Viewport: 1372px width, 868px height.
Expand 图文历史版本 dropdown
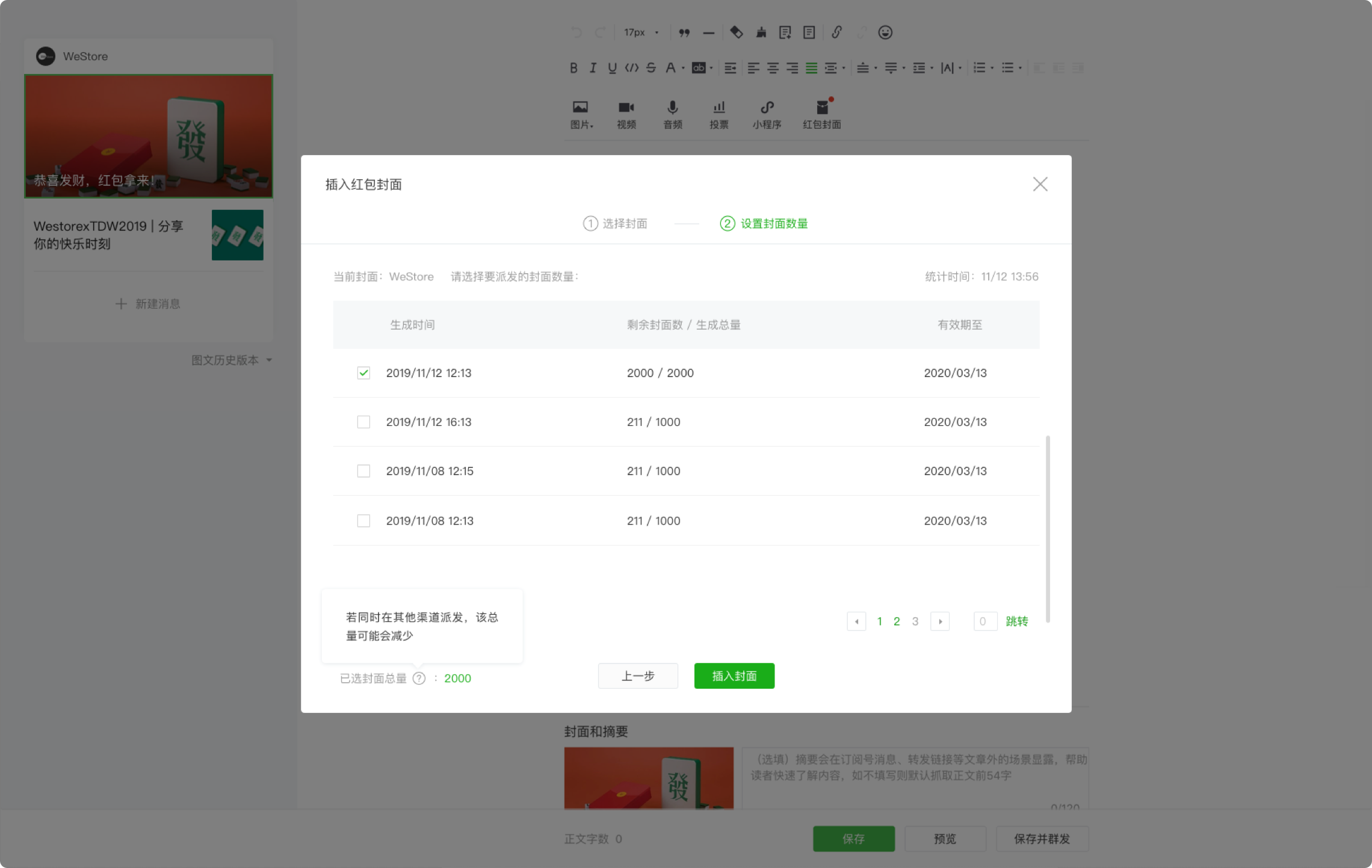[232, 360]
